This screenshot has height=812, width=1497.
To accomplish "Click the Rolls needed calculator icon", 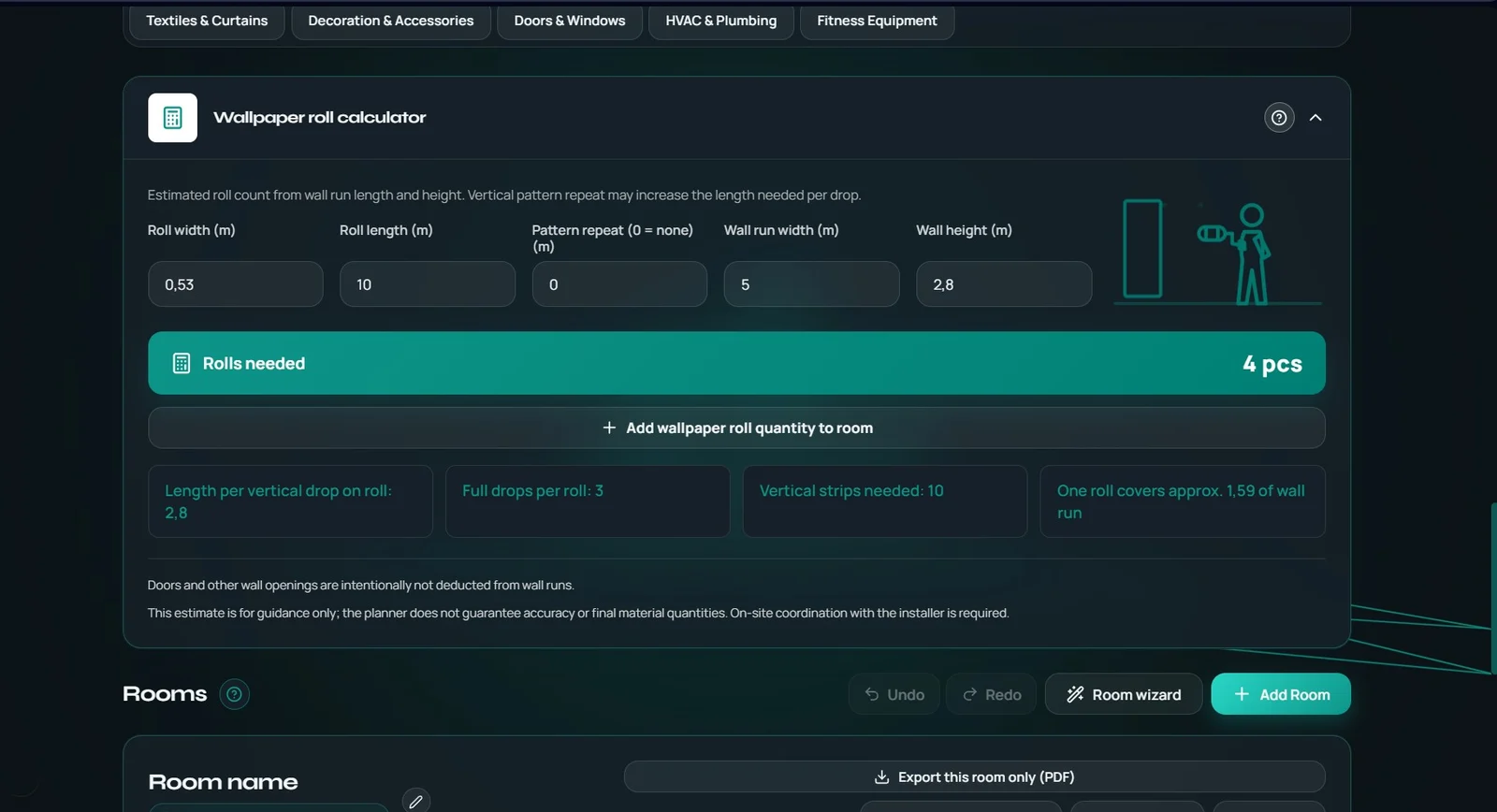I will tap(182, 363).
